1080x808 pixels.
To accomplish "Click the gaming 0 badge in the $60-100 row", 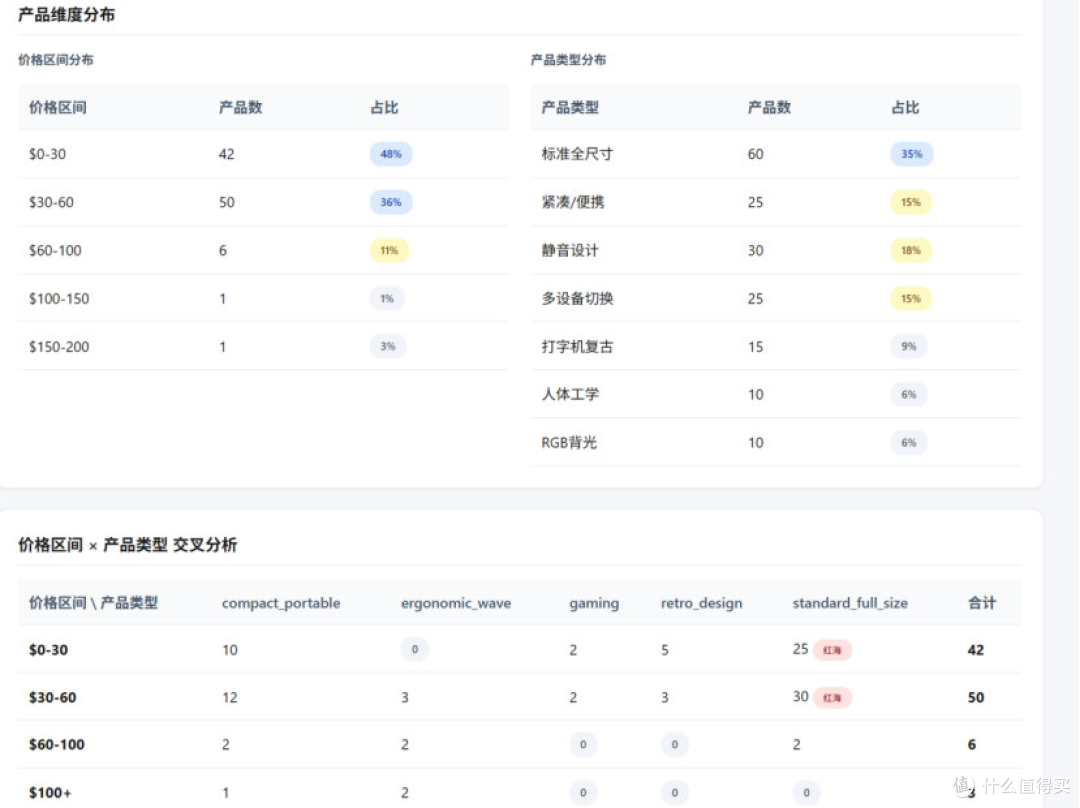I will (583, 745).
